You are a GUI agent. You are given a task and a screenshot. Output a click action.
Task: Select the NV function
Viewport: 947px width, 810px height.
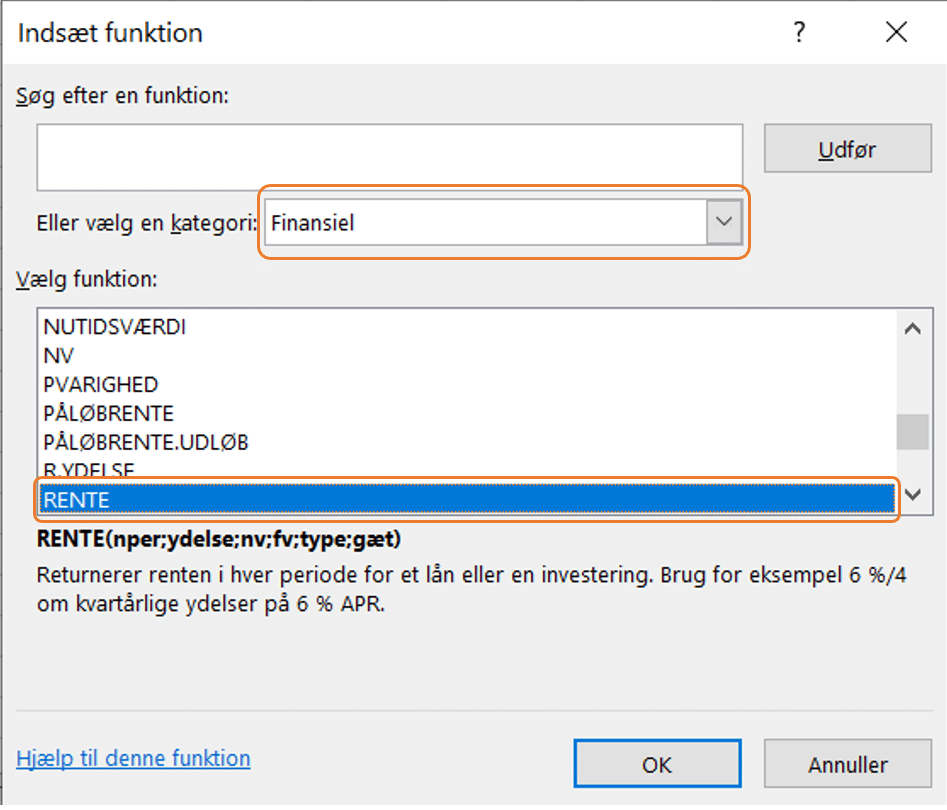[x=59, y=355]
